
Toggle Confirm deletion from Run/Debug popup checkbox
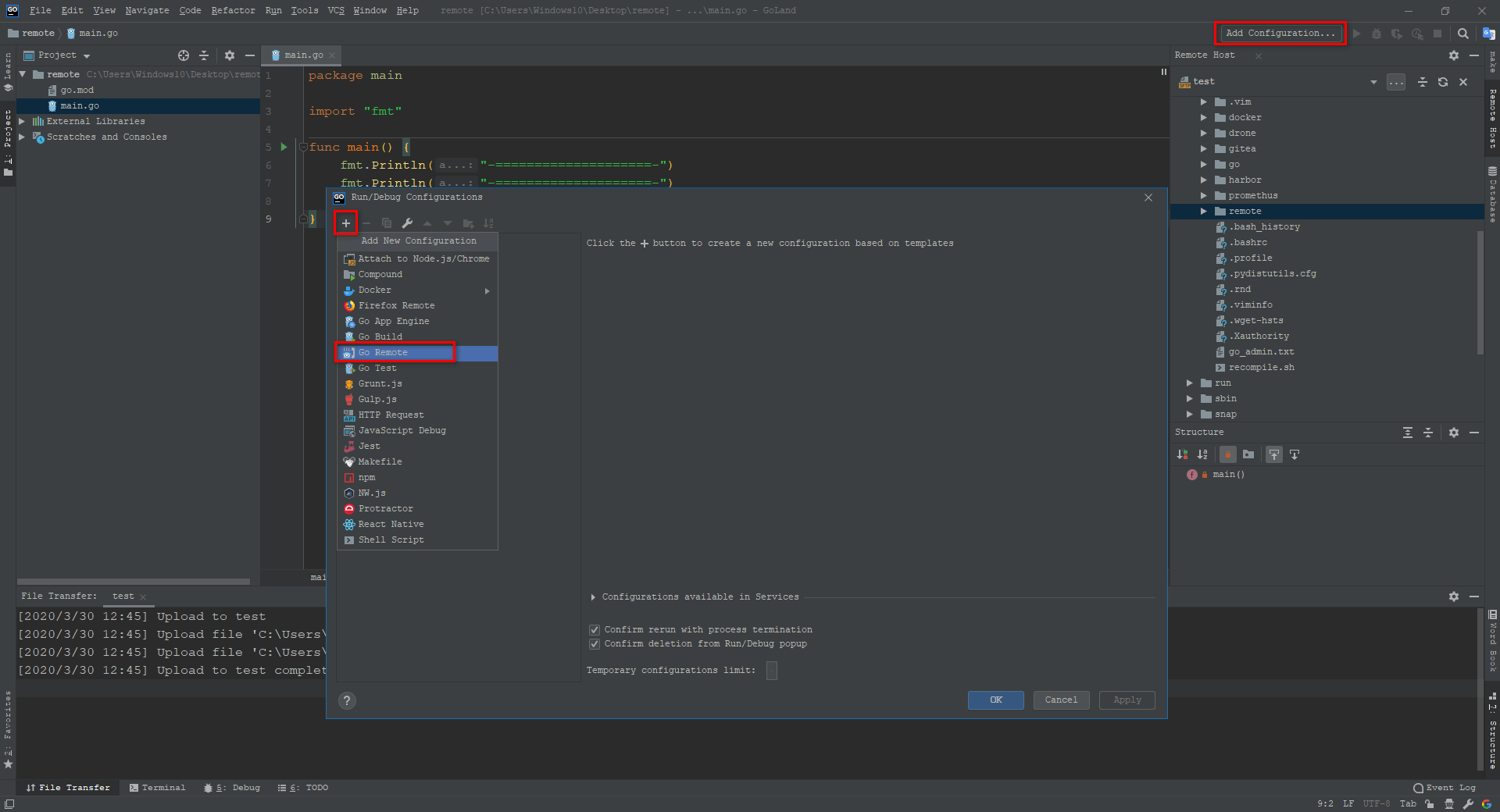(595, 644)
